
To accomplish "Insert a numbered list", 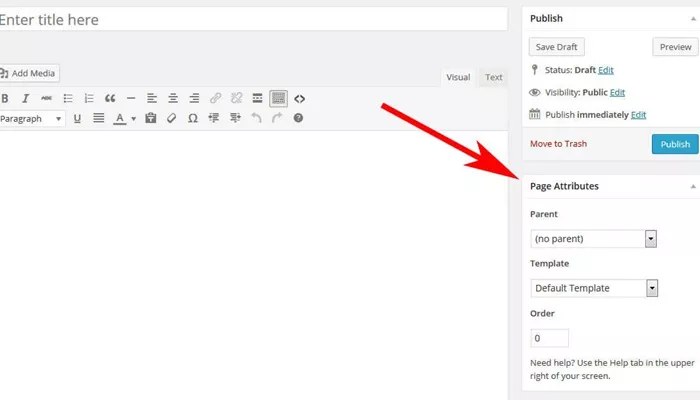I will [89, 98].
